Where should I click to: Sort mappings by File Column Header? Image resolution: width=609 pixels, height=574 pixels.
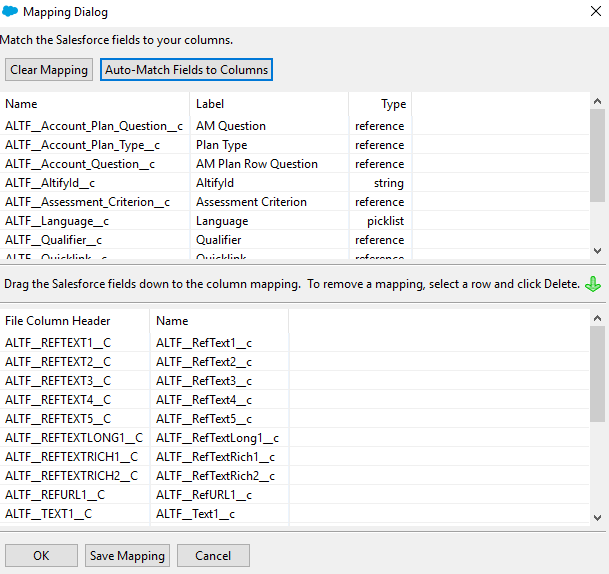click(75, 321)
